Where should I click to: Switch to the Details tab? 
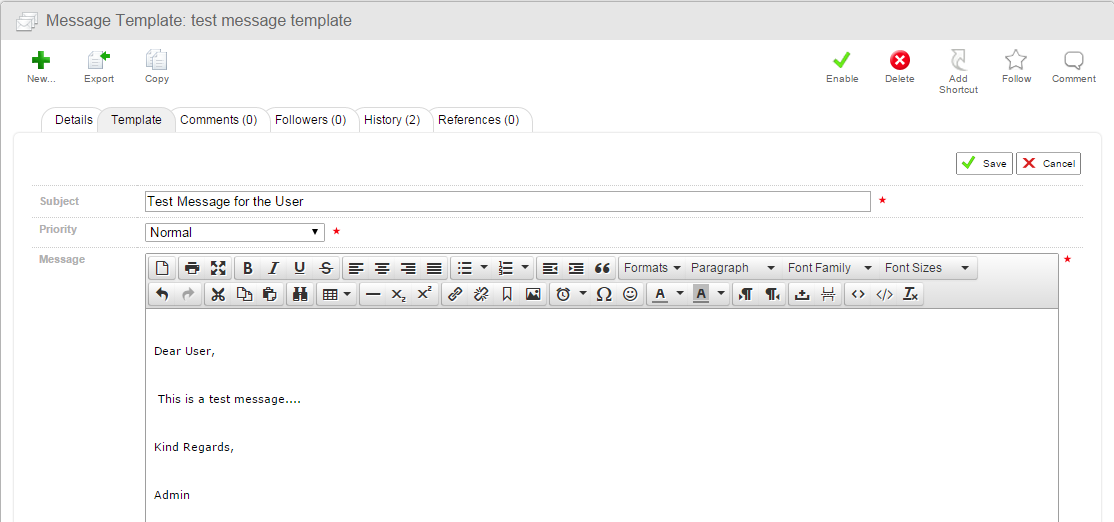[x=73, y=120]
